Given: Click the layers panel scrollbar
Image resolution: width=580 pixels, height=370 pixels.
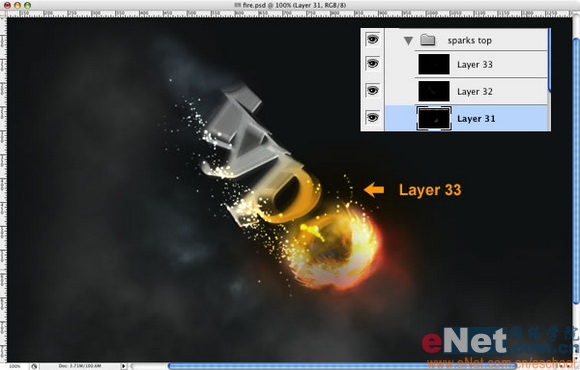Looking at the screenshot, I should click(550, 60).
